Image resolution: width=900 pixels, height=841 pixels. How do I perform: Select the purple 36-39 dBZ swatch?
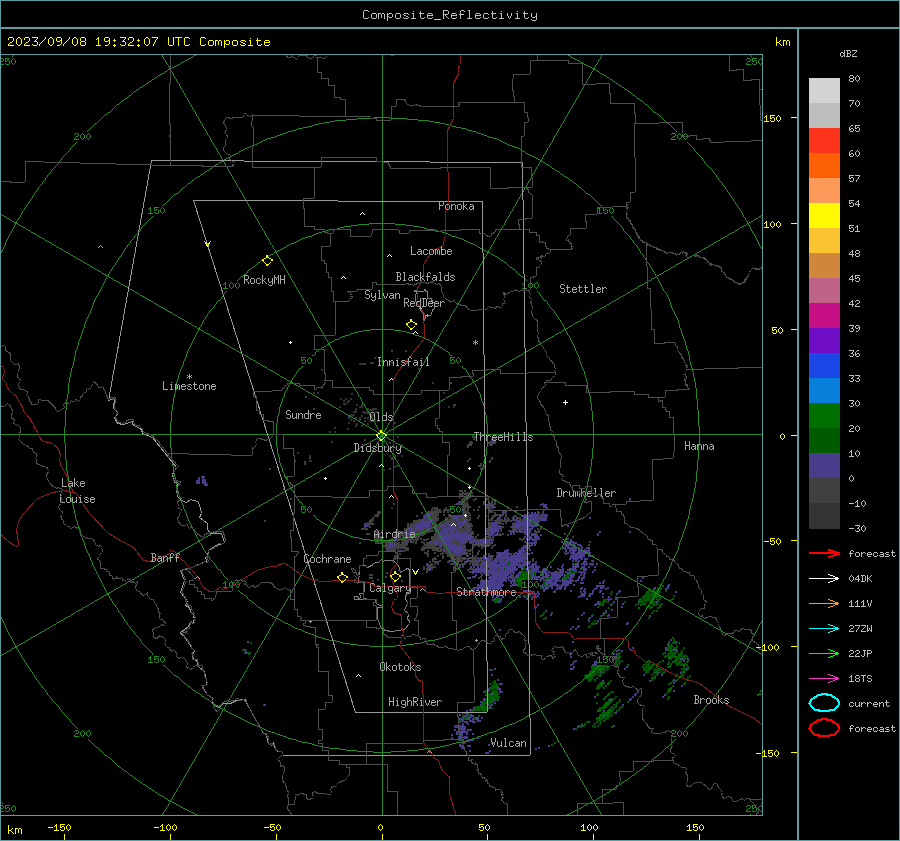[x=824, y=340]
